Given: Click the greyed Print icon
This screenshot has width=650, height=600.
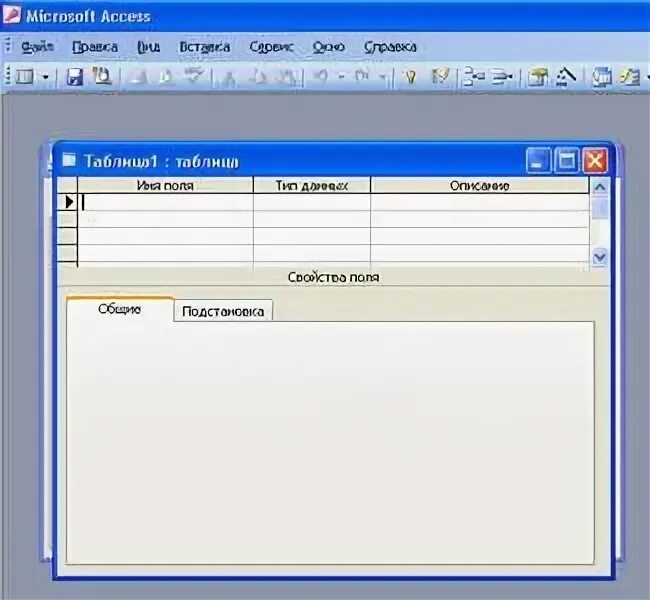Looking at the screenshot, I should 138,77.
